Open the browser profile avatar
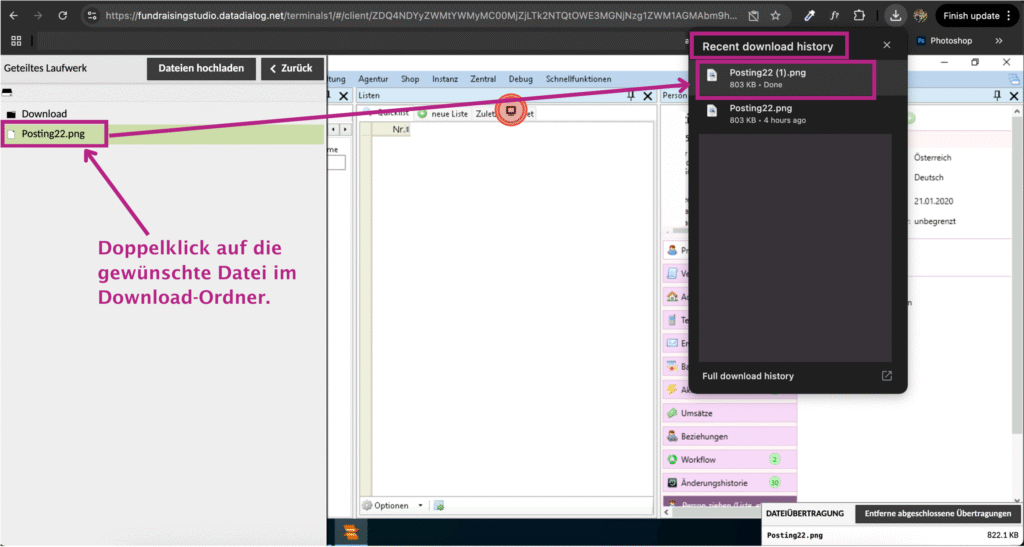 (x=921, y=16)
